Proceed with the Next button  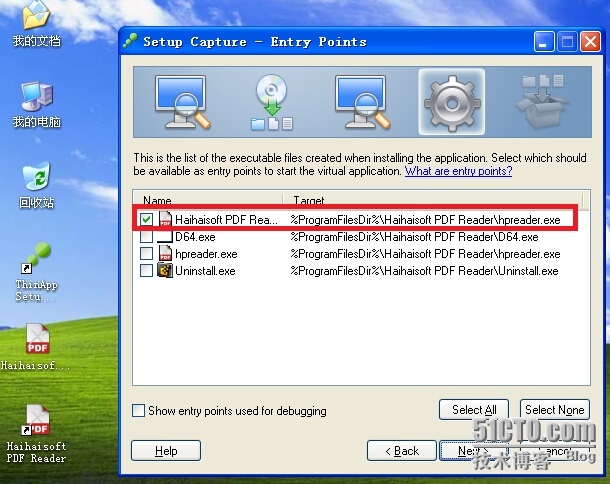(474, 451)
